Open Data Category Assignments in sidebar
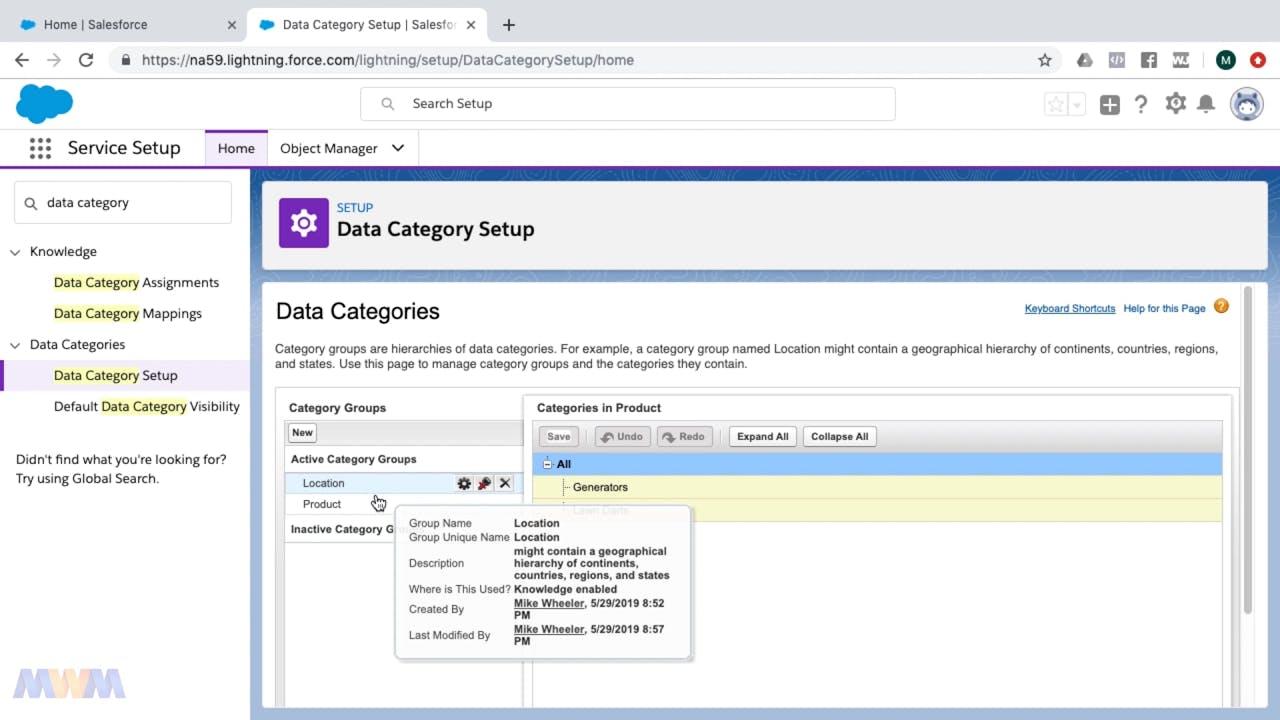The height and width of the screenshot is (720, 1280). [136, 283]
